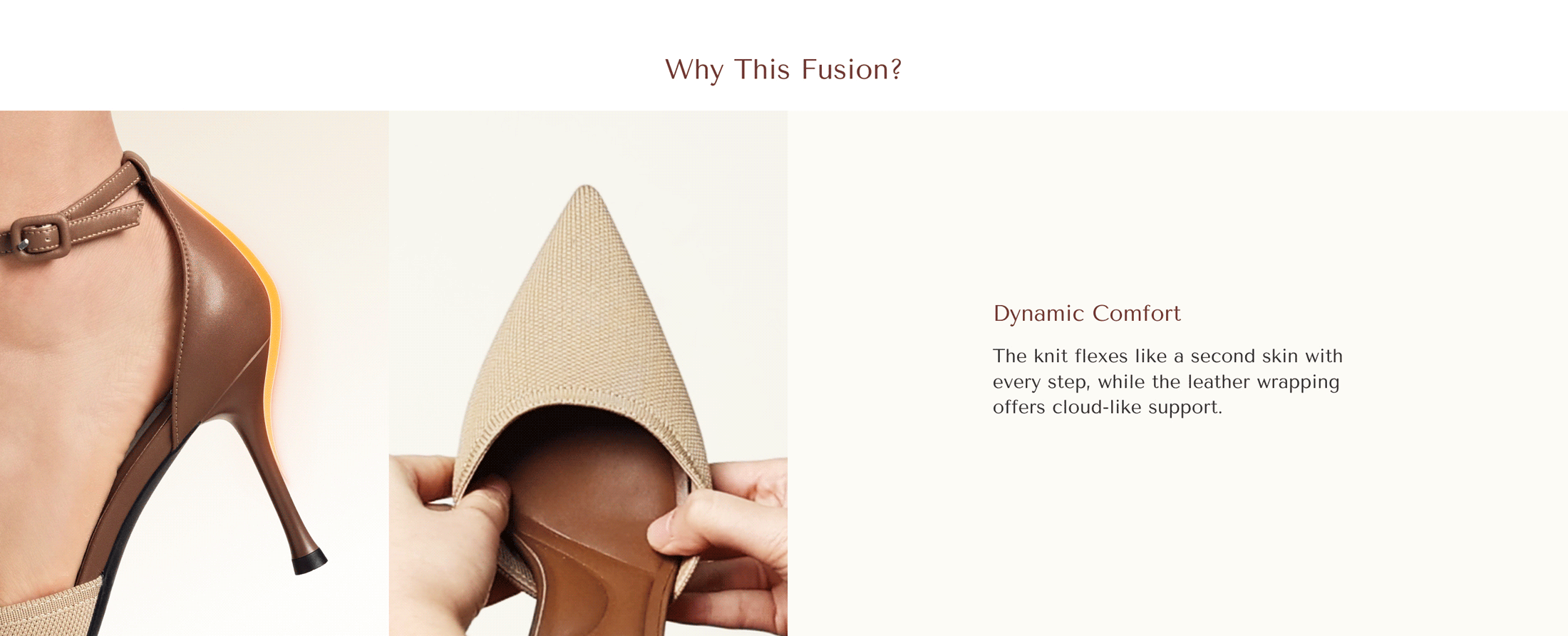Image resolution: width=1568 pixels, height=636 pixels.
Task: Select the Dynamic Comfort description paragraph
Action: (1167, 381)
